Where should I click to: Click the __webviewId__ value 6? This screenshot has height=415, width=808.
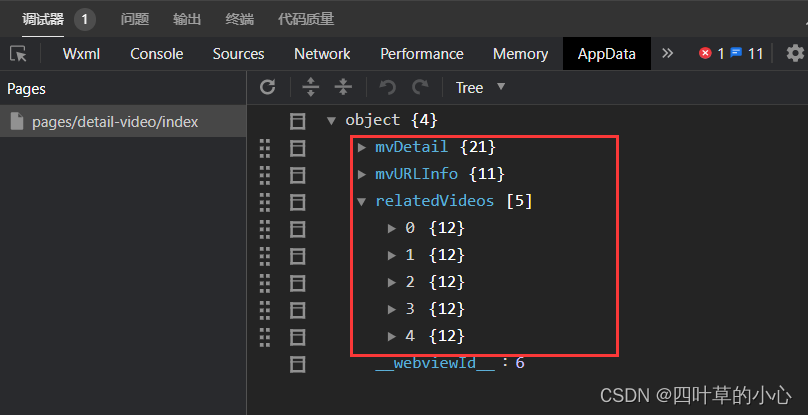coord(520,363)
